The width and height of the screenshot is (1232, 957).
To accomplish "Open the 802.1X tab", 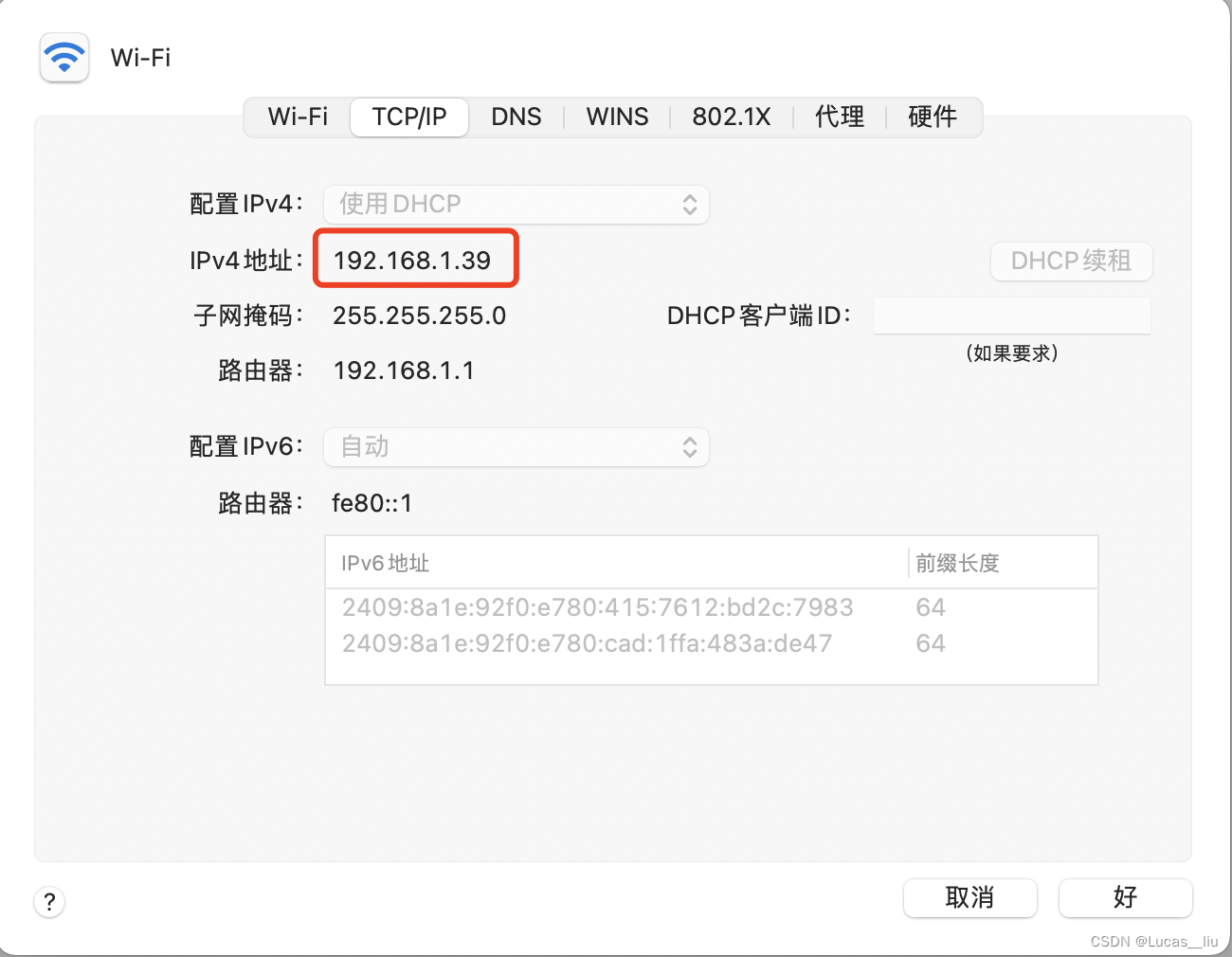I will [x=731, y=117].
